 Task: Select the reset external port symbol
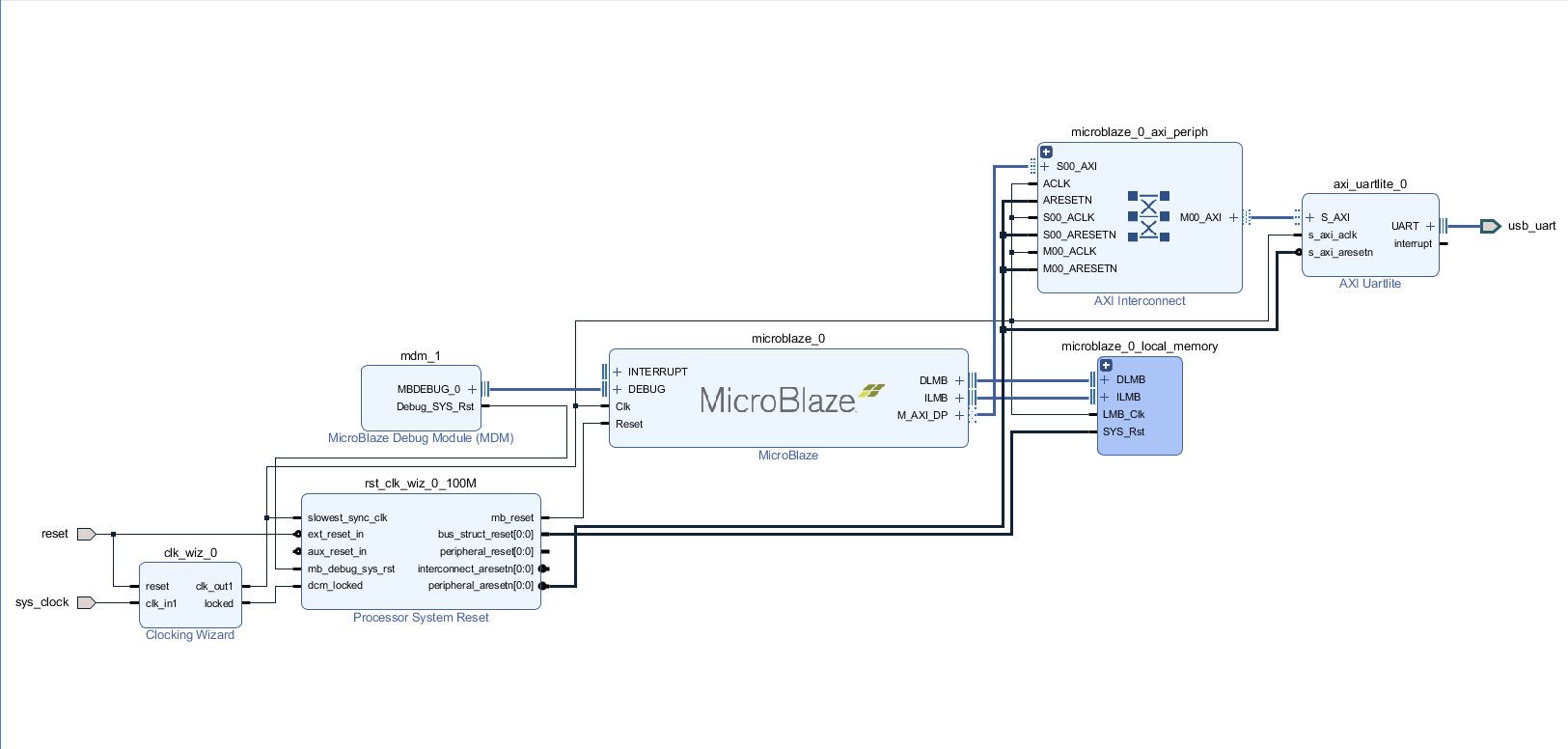(86, 534)
